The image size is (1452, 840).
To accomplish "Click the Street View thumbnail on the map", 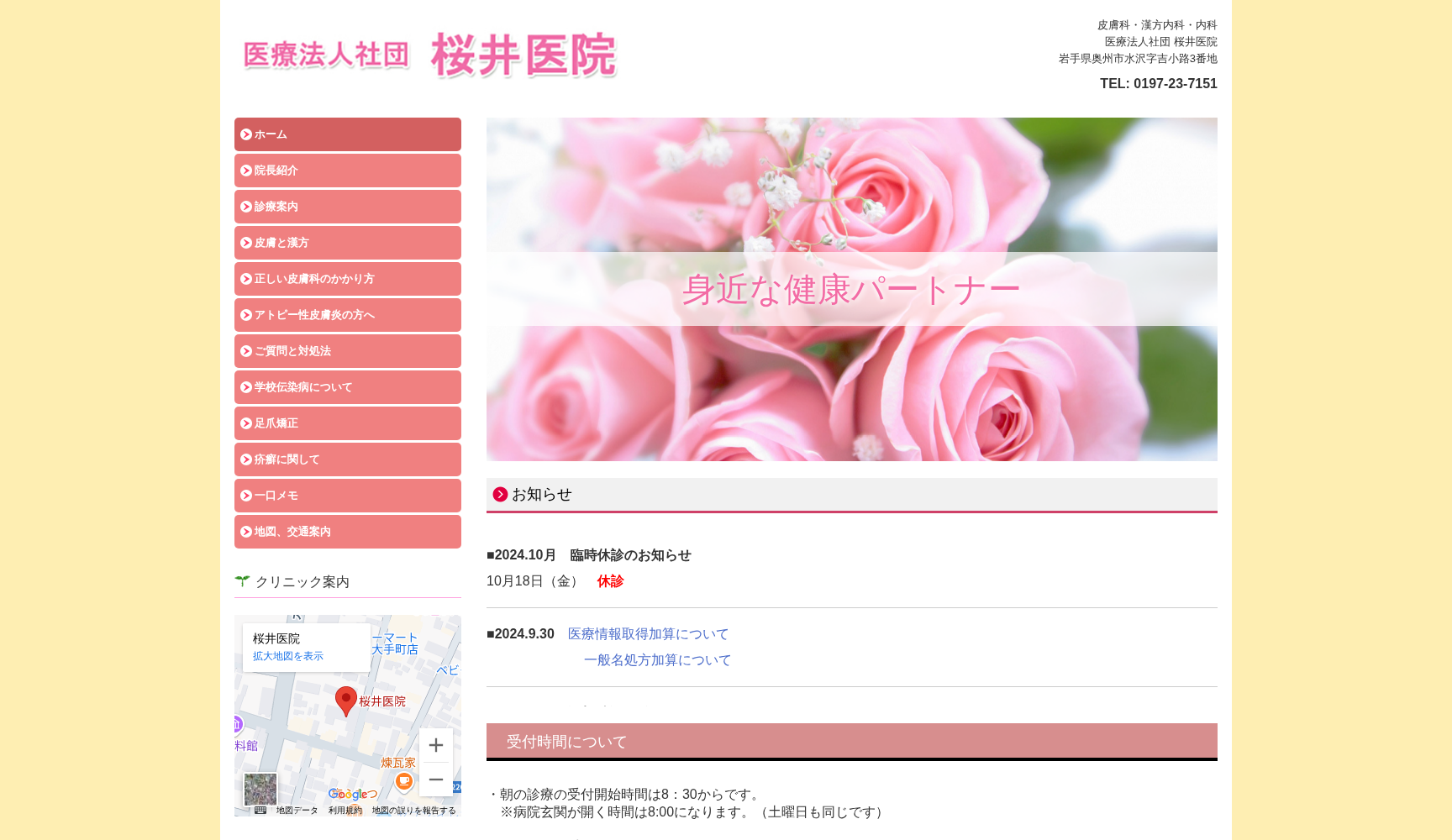I will click(261, 790).
